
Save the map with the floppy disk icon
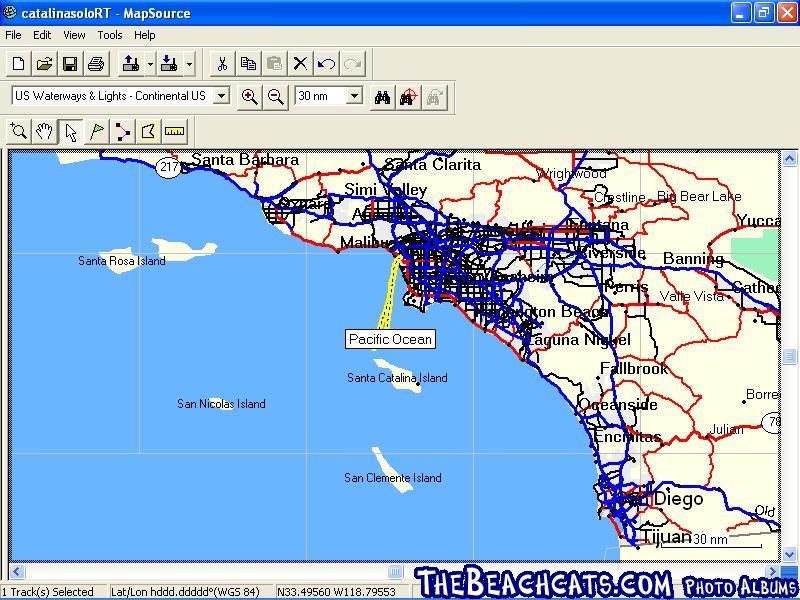(x=70, y=64)
